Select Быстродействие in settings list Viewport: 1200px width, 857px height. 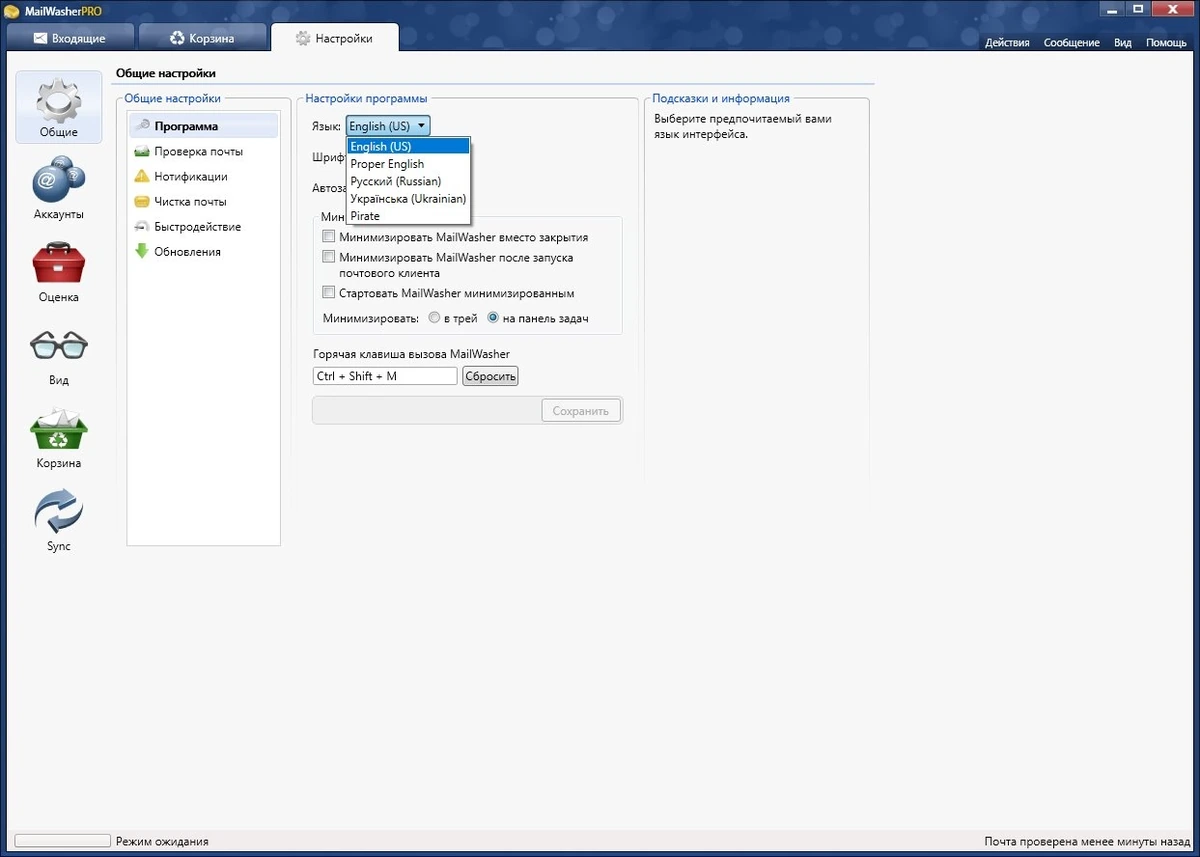pyautogui.click(x=204, y=227)
